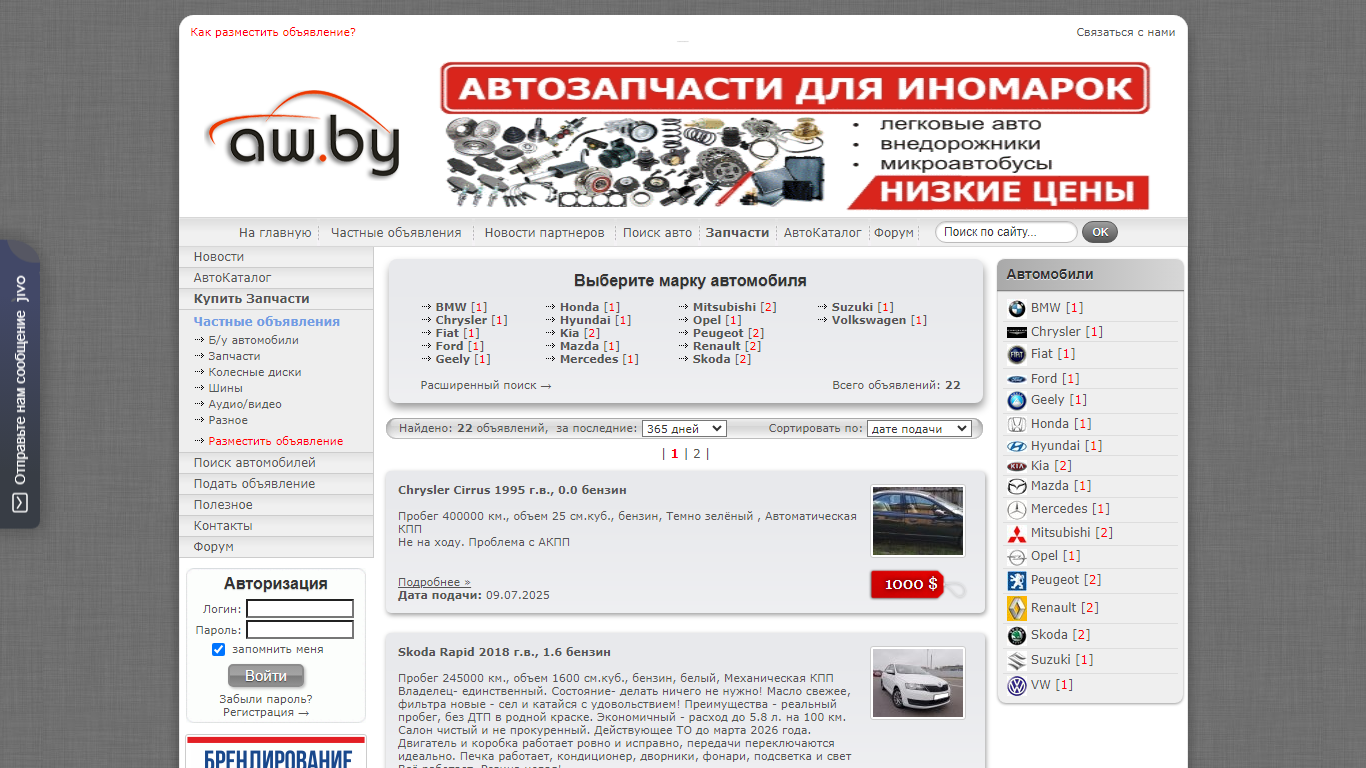Click the Opel logo icon in sidebar

[x=1016, y=557]
